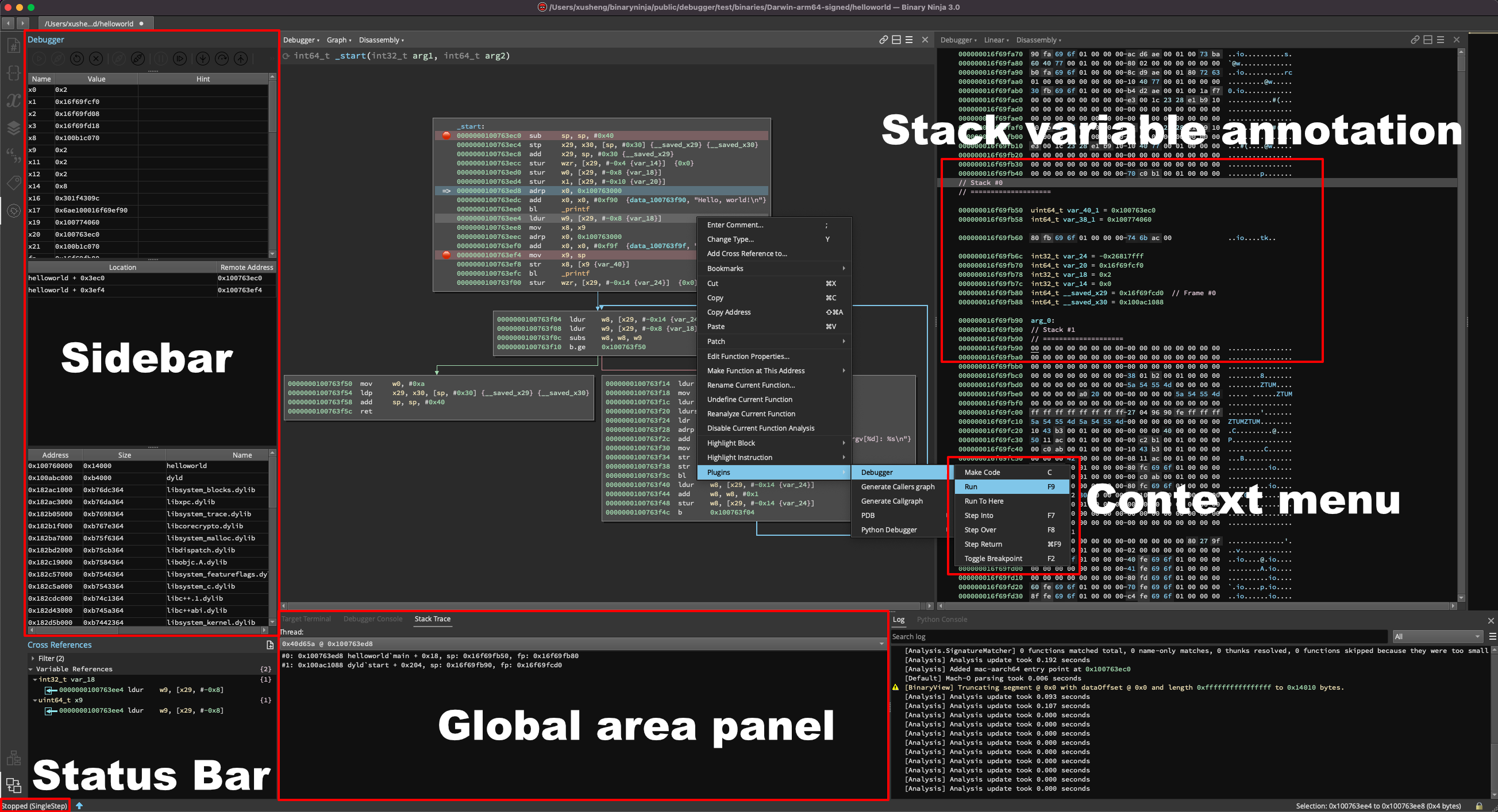1498x812 pixels.
Task: Toggle breakpoint dot at 0000000100763ec0
Action: coord(446,136)
